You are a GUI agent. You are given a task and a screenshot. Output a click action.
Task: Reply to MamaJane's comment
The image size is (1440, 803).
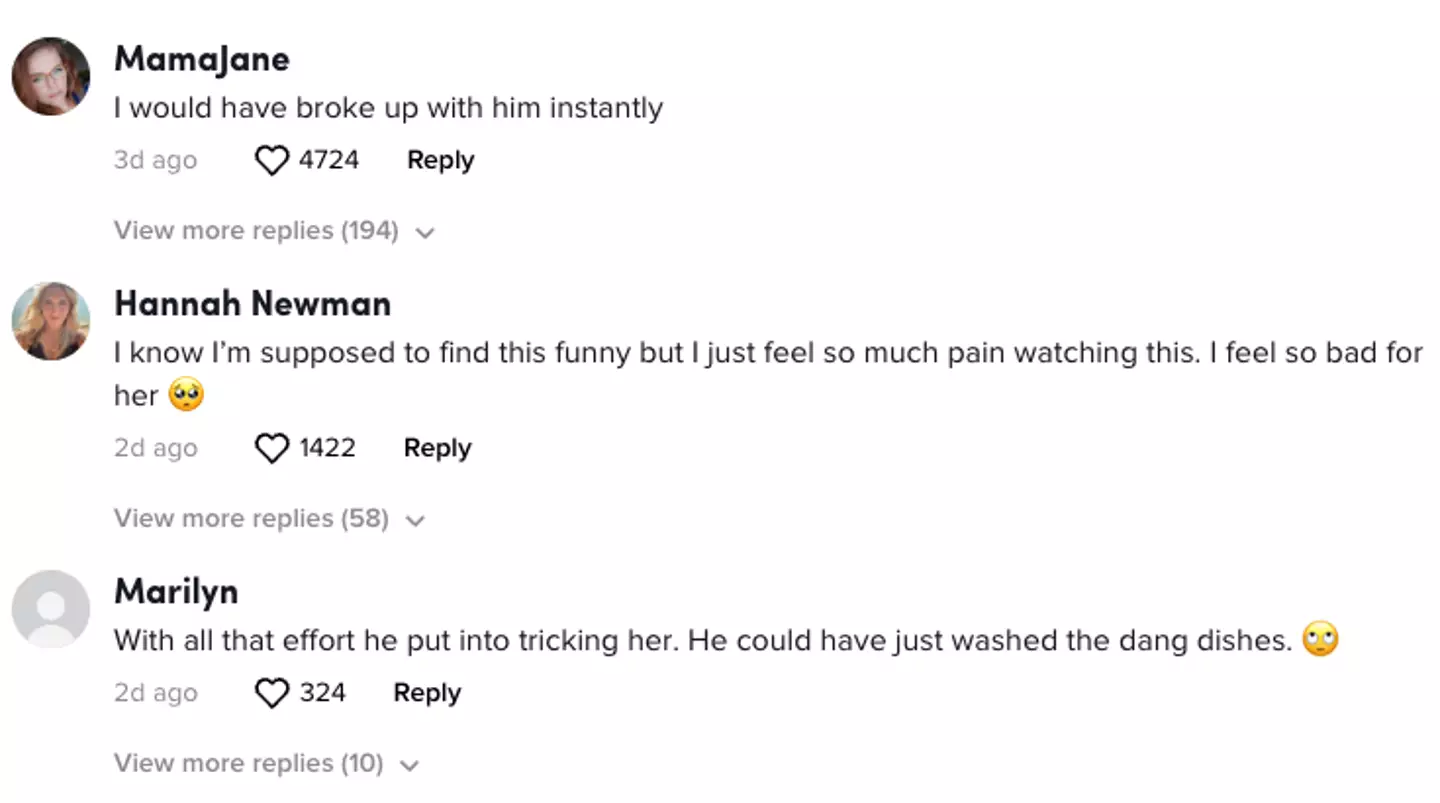tap(440, 161)
